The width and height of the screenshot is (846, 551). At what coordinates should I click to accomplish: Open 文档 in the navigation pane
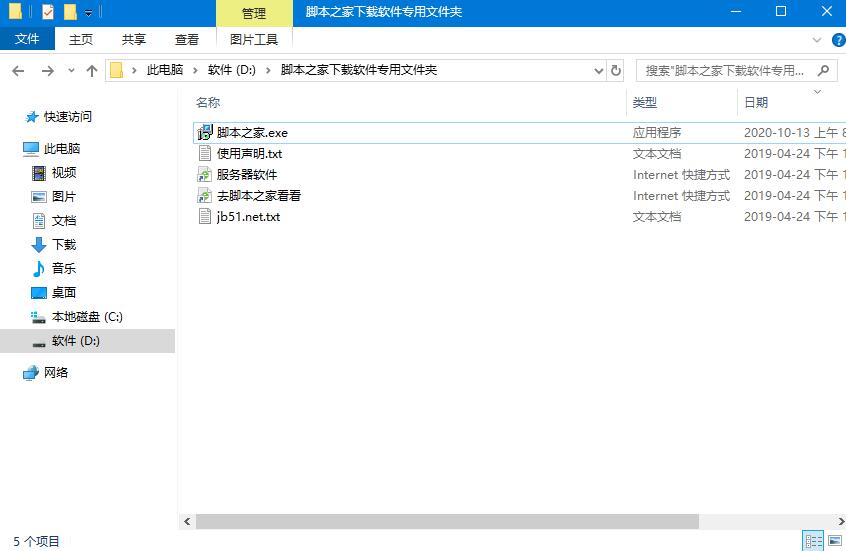64,221
